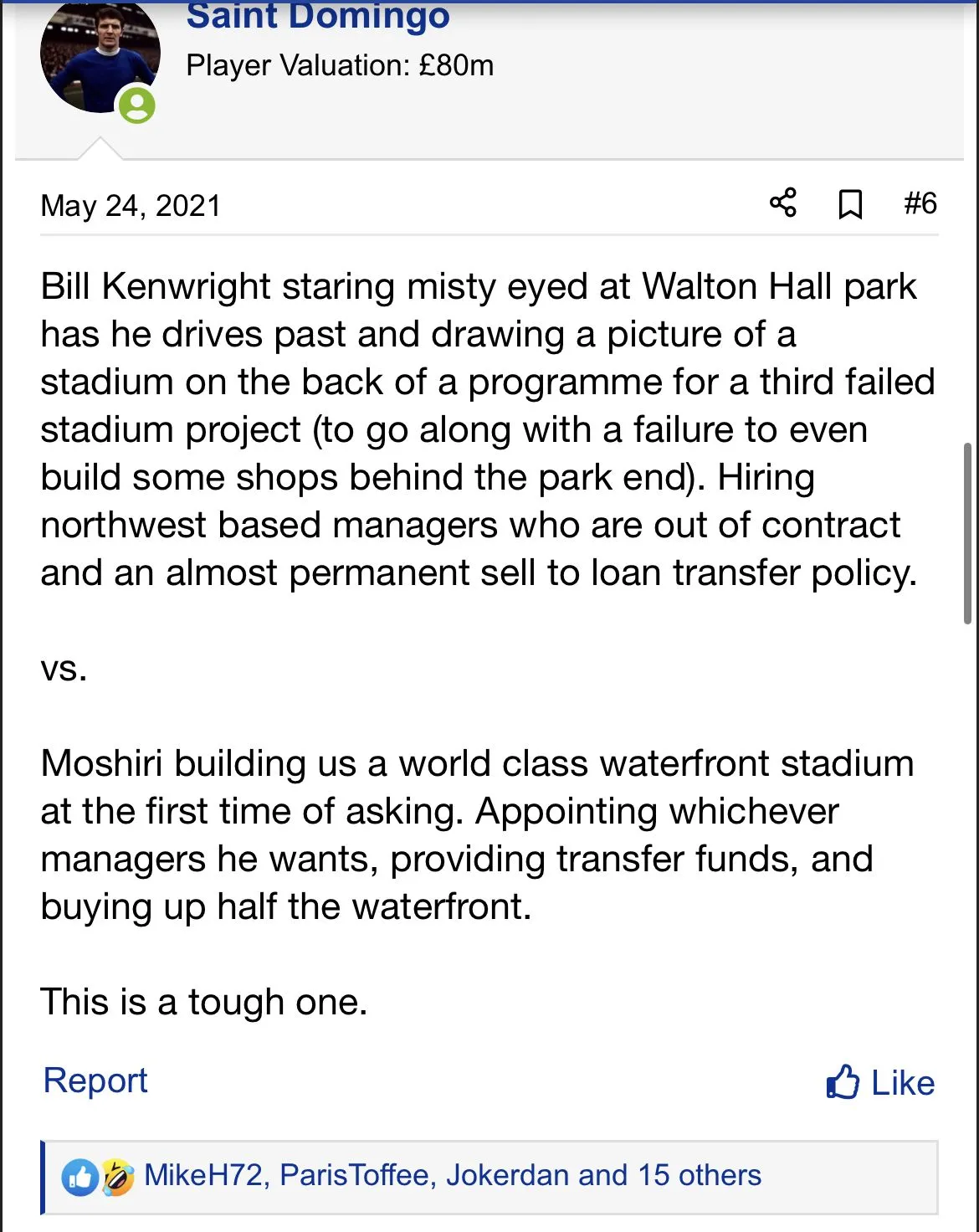
Task: Open Jokerdan's profile from reactions
Action: point(507,1175)
